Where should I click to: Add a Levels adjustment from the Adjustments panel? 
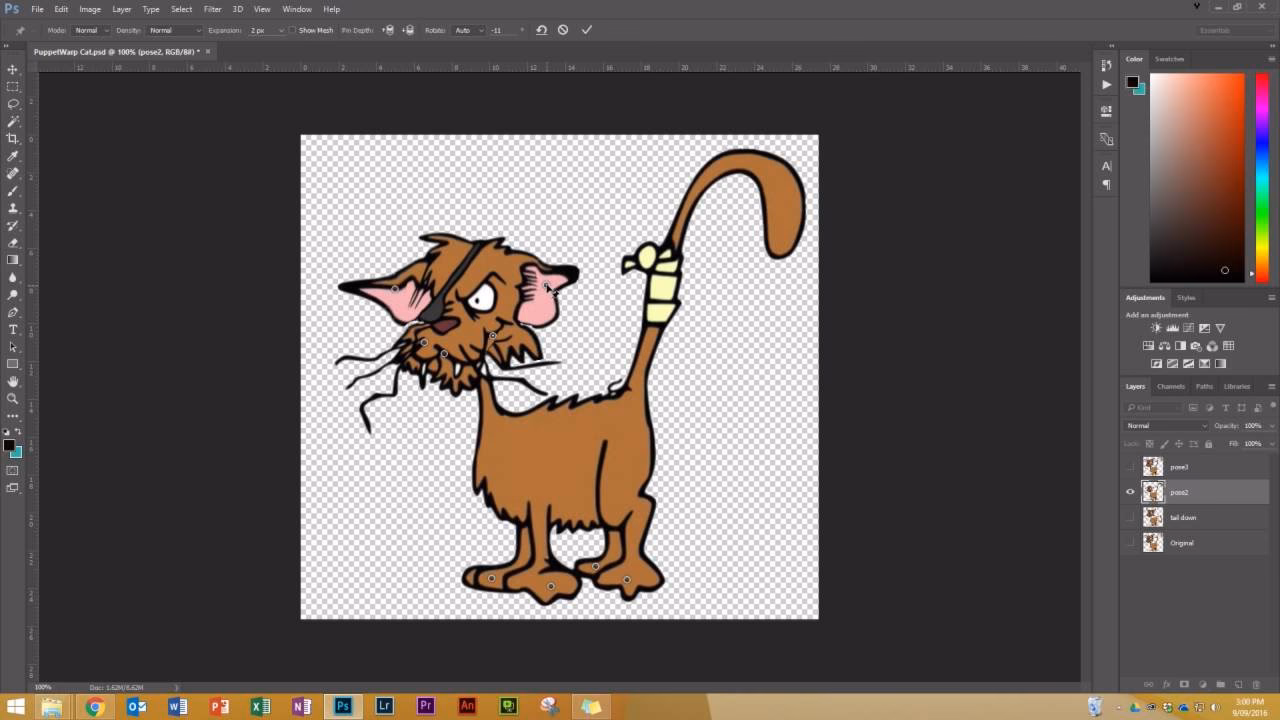(x=1172, y=327)
